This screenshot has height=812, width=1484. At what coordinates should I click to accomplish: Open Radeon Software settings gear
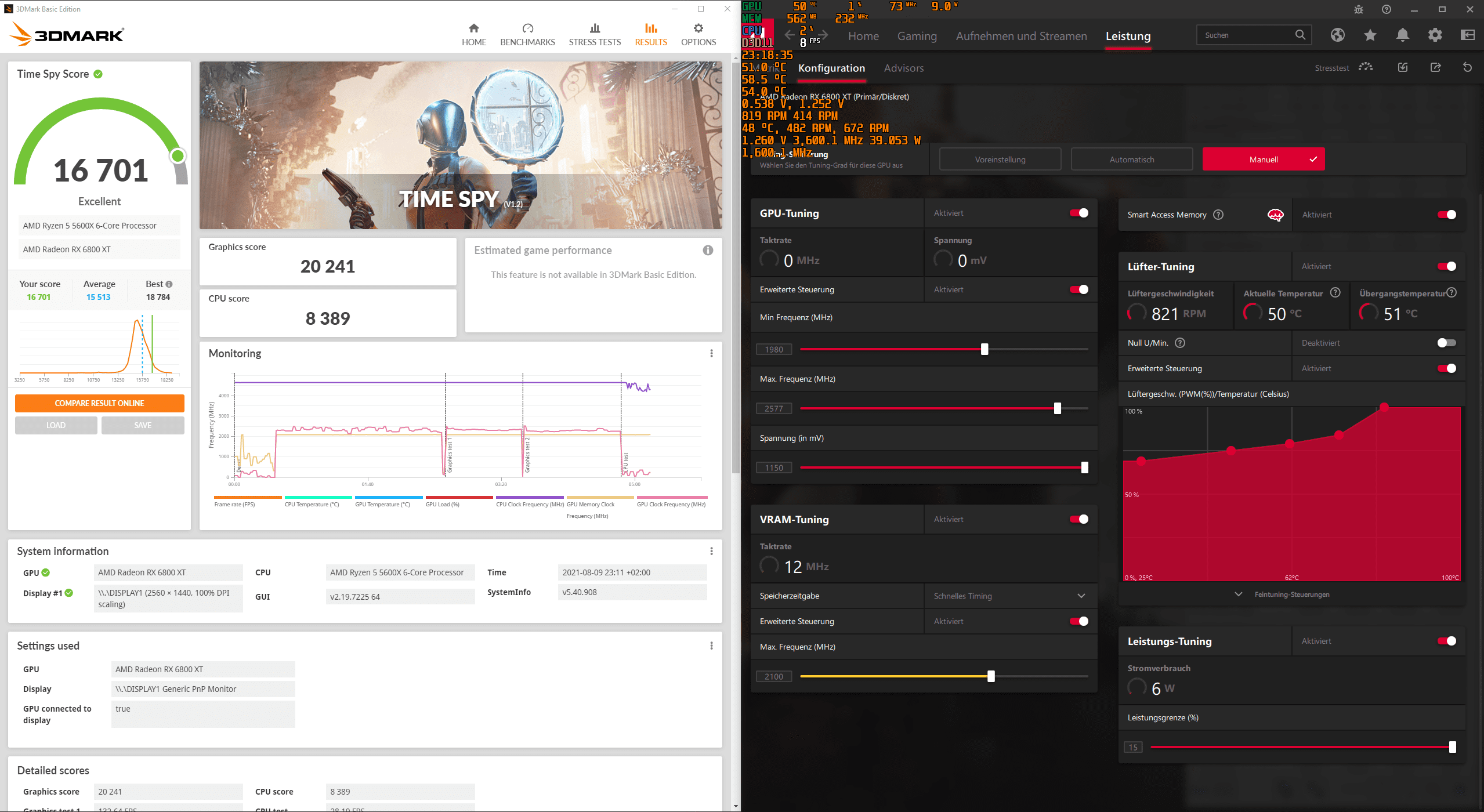pos(1435,35)
